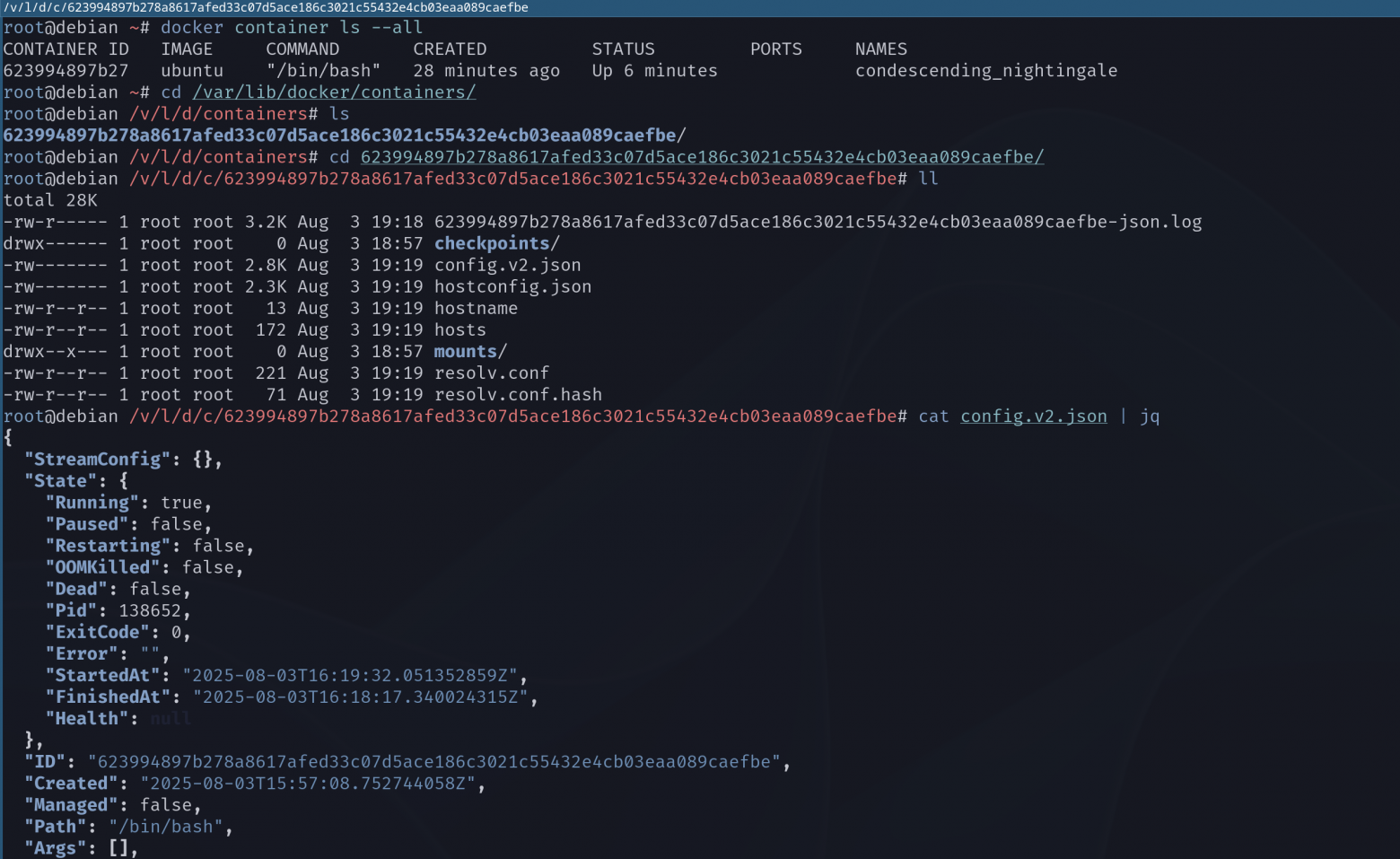
Task: Click the Pid value 138652
Action: click(x=150, y=609)
